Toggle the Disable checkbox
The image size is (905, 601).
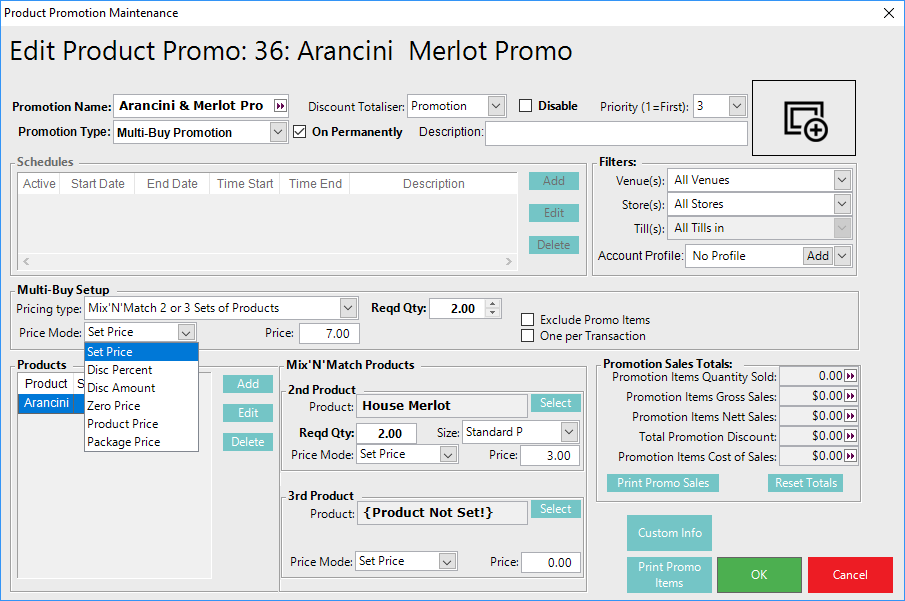[x=526, y=106]
